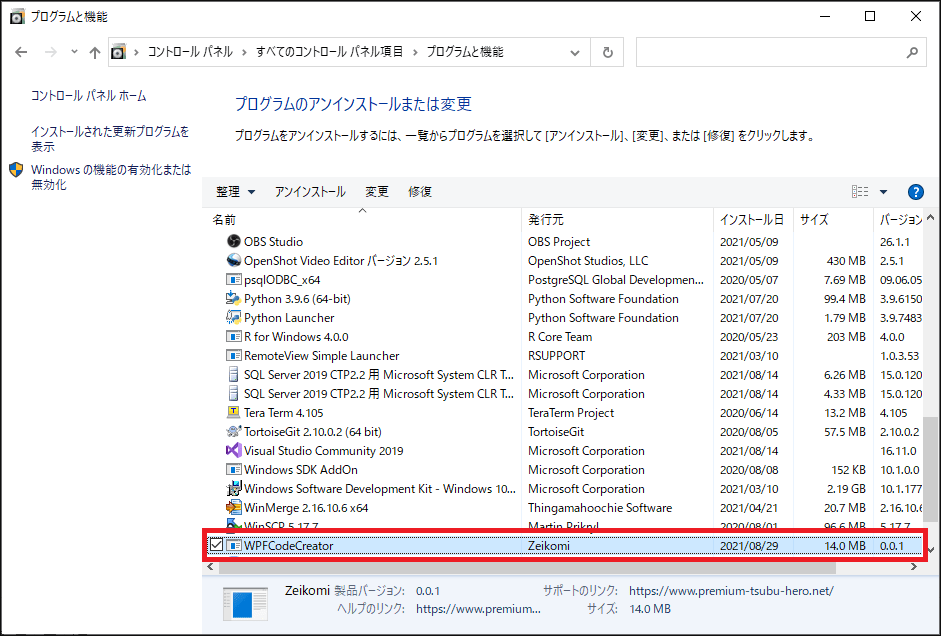Image resolution: width=941 pixels, height=636 pixels.
Task: Go back with the left arrow
Action: (21, 52)
